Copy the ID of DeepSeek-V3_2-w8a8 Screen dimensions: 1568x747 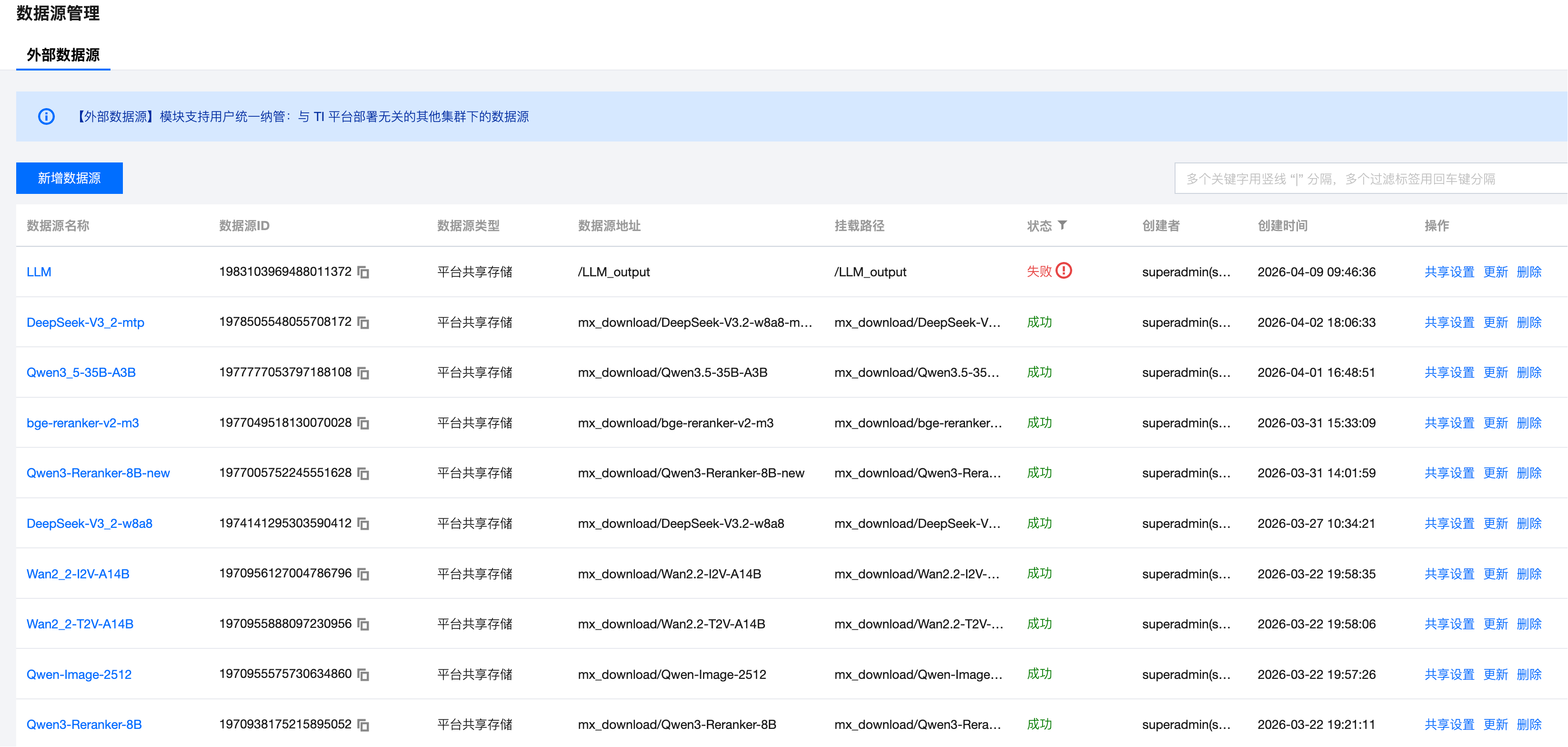coord(363,524)
